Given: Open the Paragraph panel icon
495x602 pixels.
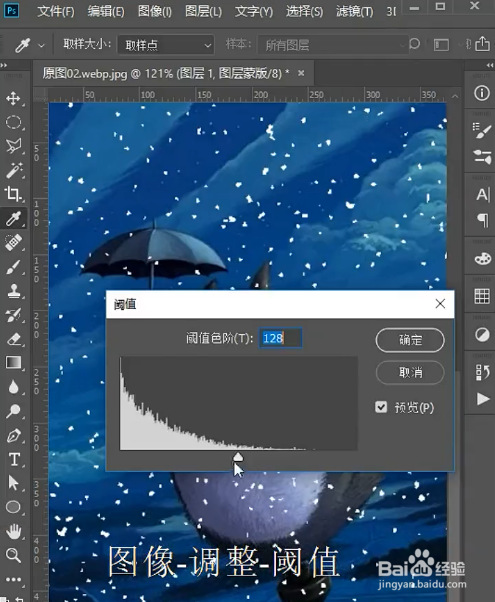Looking at the screenshot, I should point(483,220).
